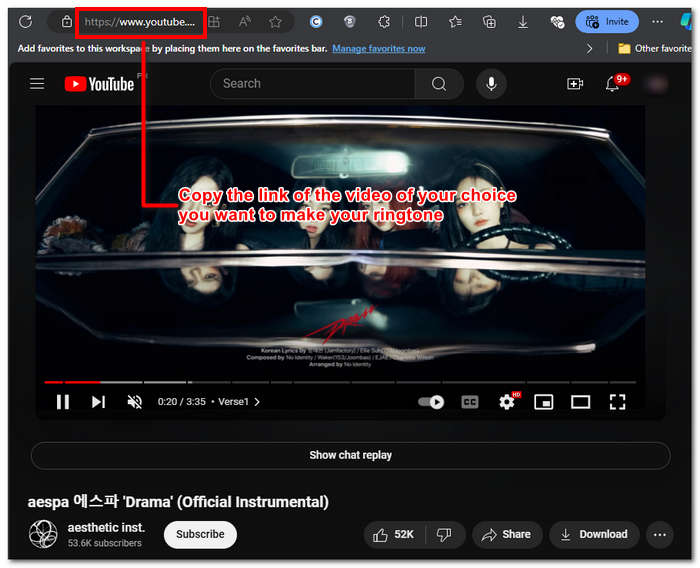Open the Collections icon

coord(489,21)
